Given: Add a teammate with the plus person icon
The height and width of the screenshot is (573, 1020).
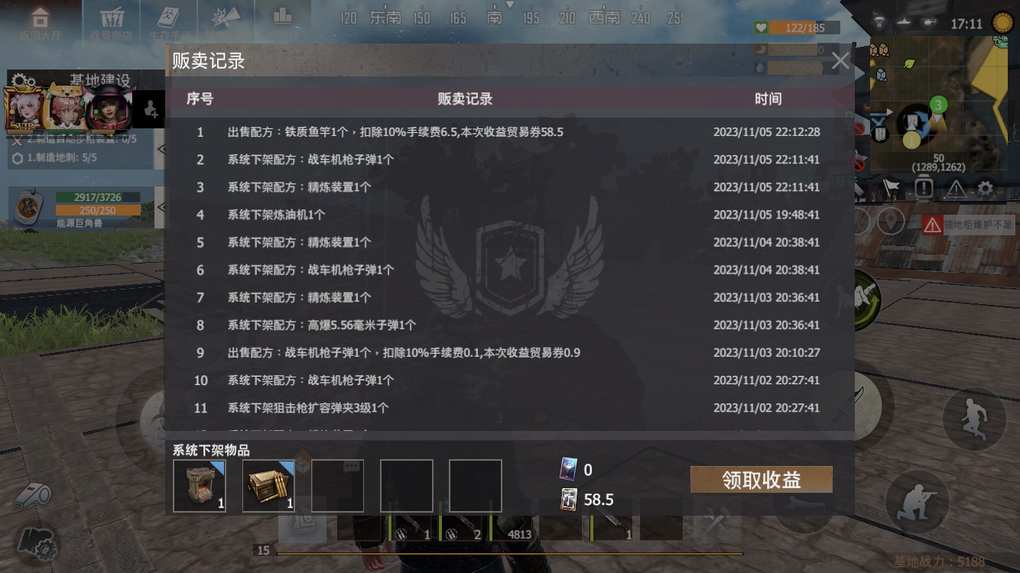Looking at the screenshot, I should coord(151,109).
